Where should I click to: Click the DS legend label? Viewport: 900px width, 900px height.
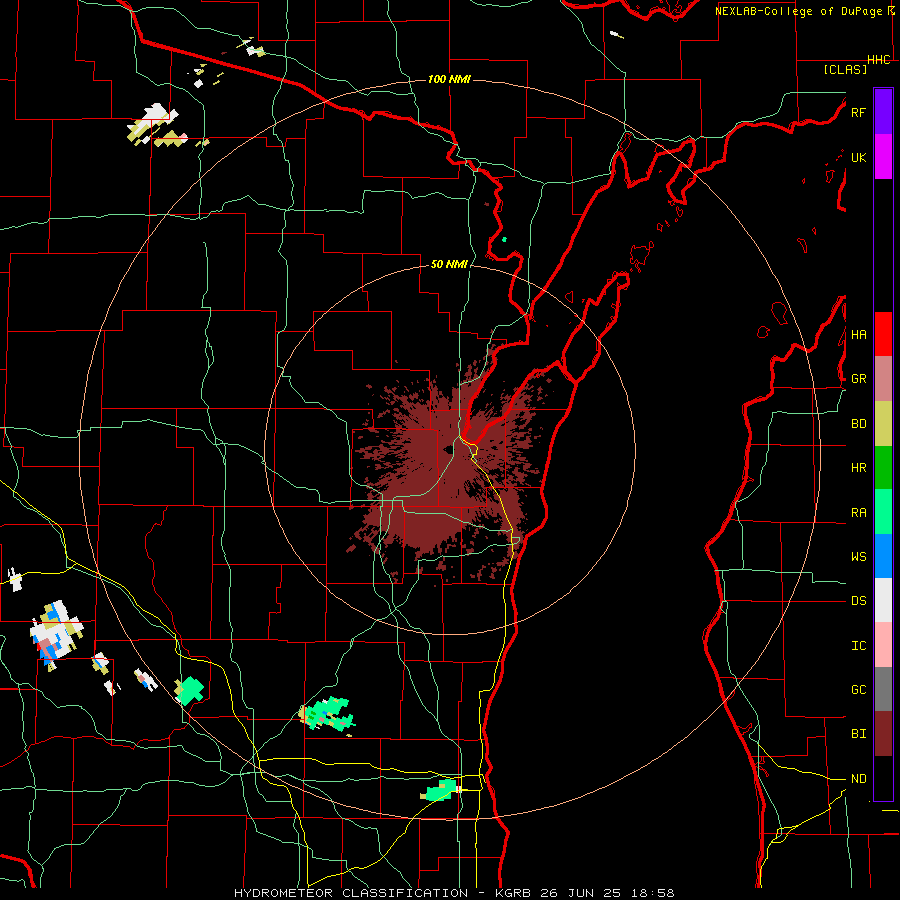(858, 601)
